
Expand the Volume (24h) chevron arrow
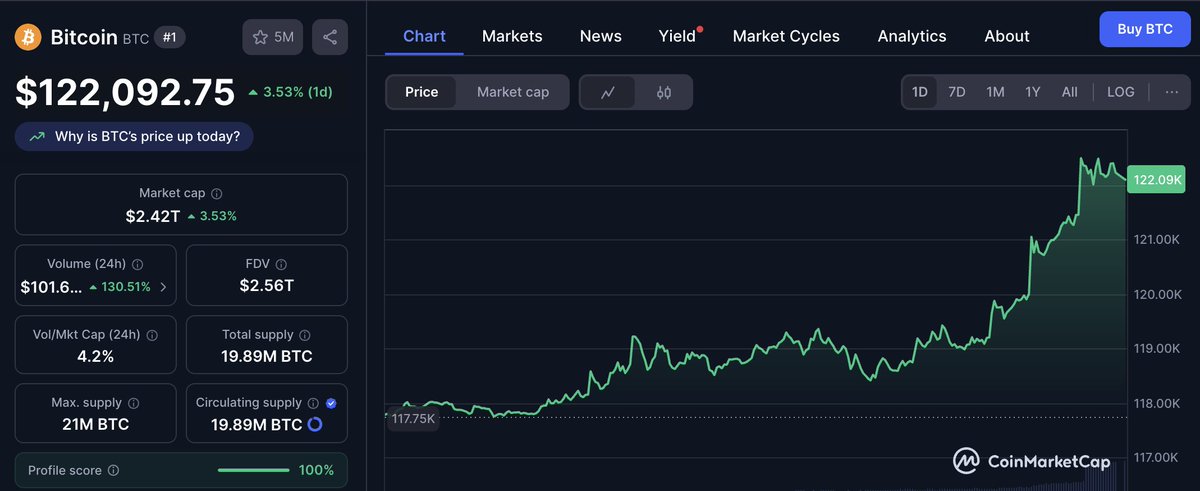click(x=163, y=287)
